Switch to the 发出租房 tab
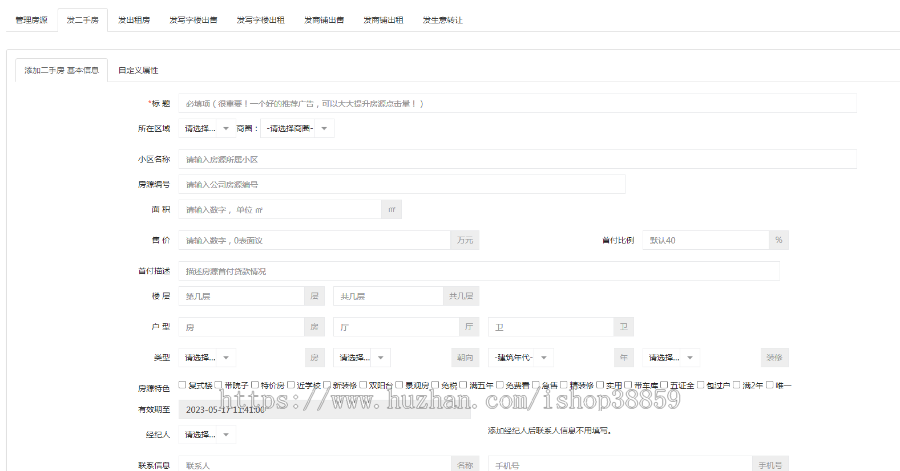Screen dimensions: 900x471 (134, 20)
